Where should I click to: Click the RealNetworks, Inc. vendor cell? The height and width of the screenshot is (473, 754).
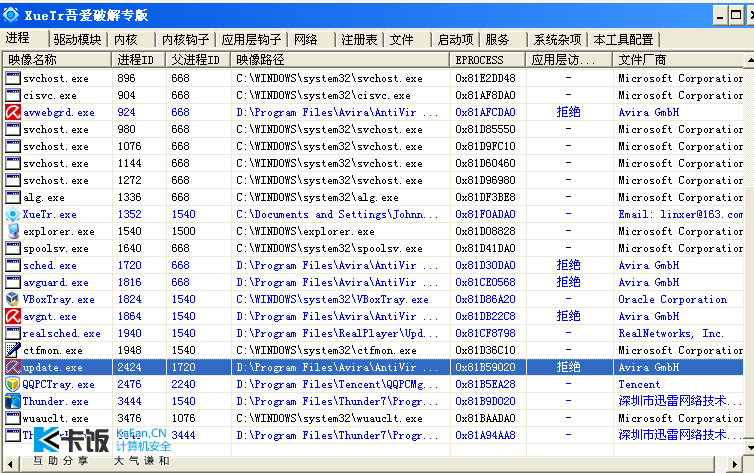(671, 334)
